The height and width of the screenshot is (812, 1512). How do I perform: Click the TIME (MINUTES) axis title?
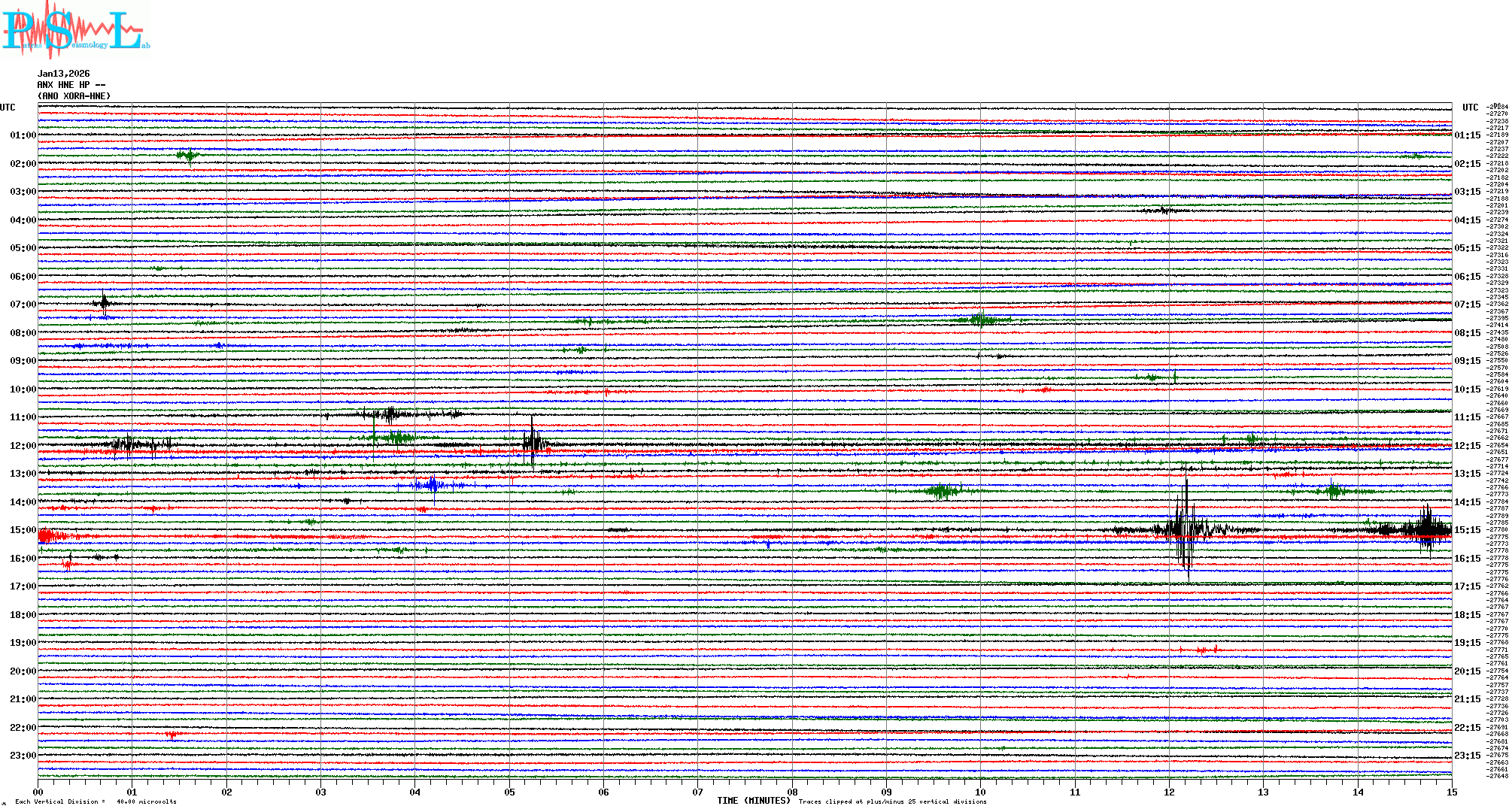point(753,801)
